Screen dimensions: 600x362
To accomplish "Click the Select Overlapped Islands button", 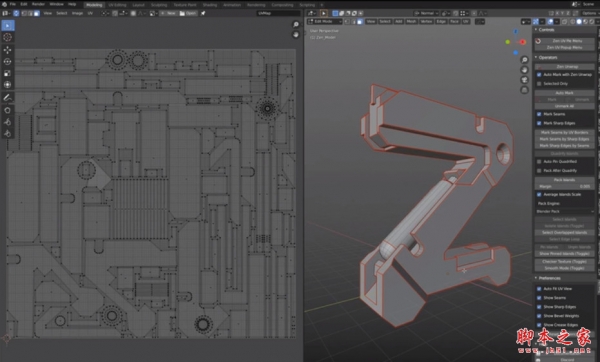I will click(565, 233).
